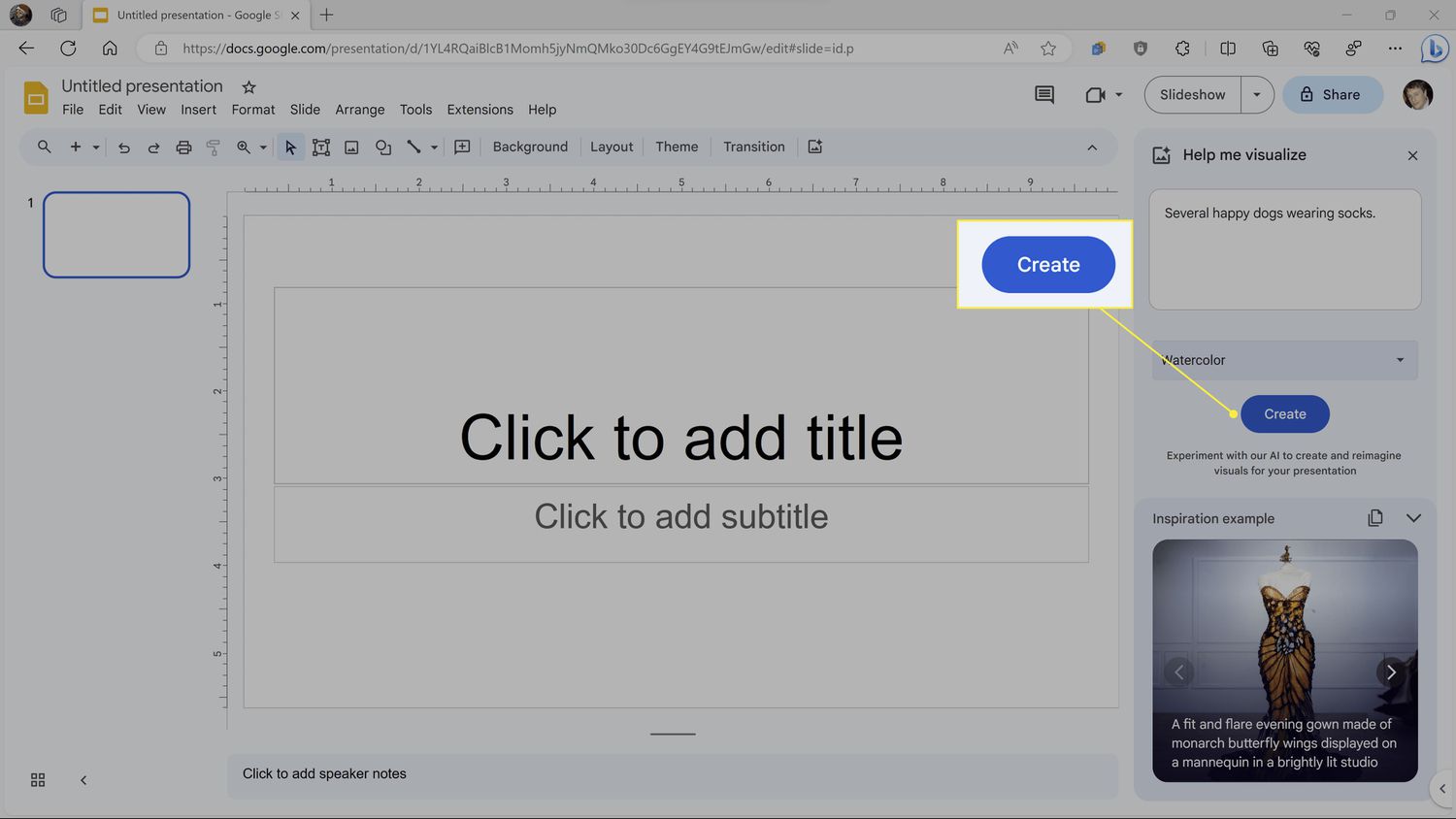Collapse the Inspiration example section
Viewport: 1456px width, 819px height.
click(x=1413, y=518)
